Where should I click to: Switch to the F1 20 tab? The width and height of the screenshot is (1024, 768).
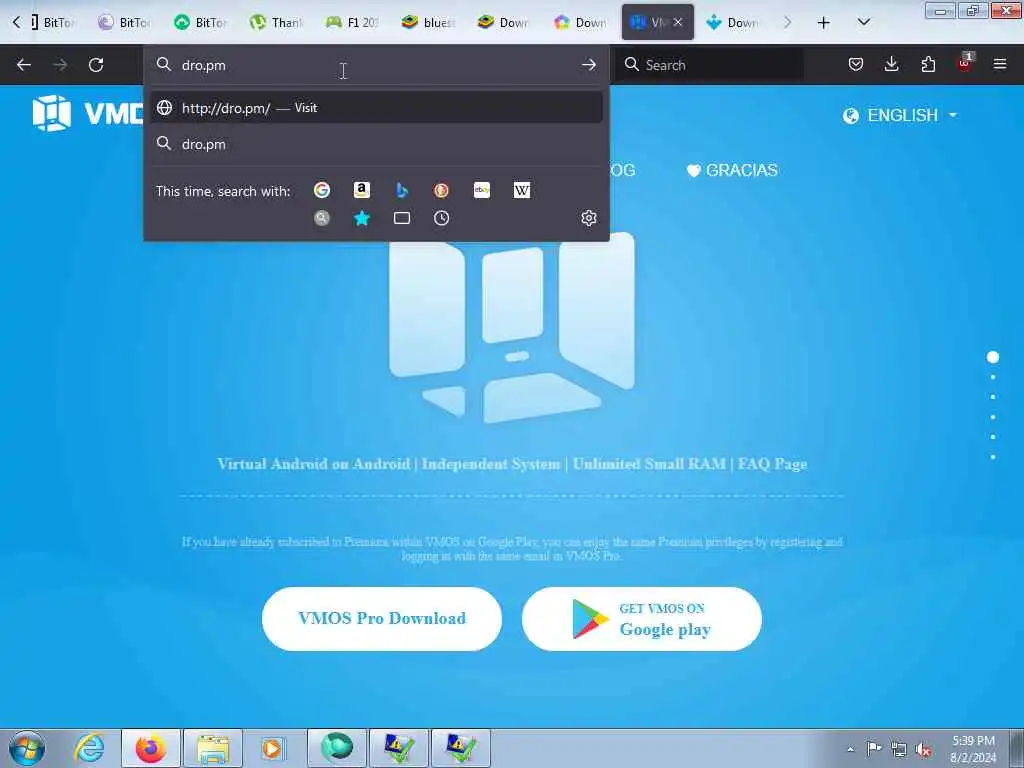352,23
